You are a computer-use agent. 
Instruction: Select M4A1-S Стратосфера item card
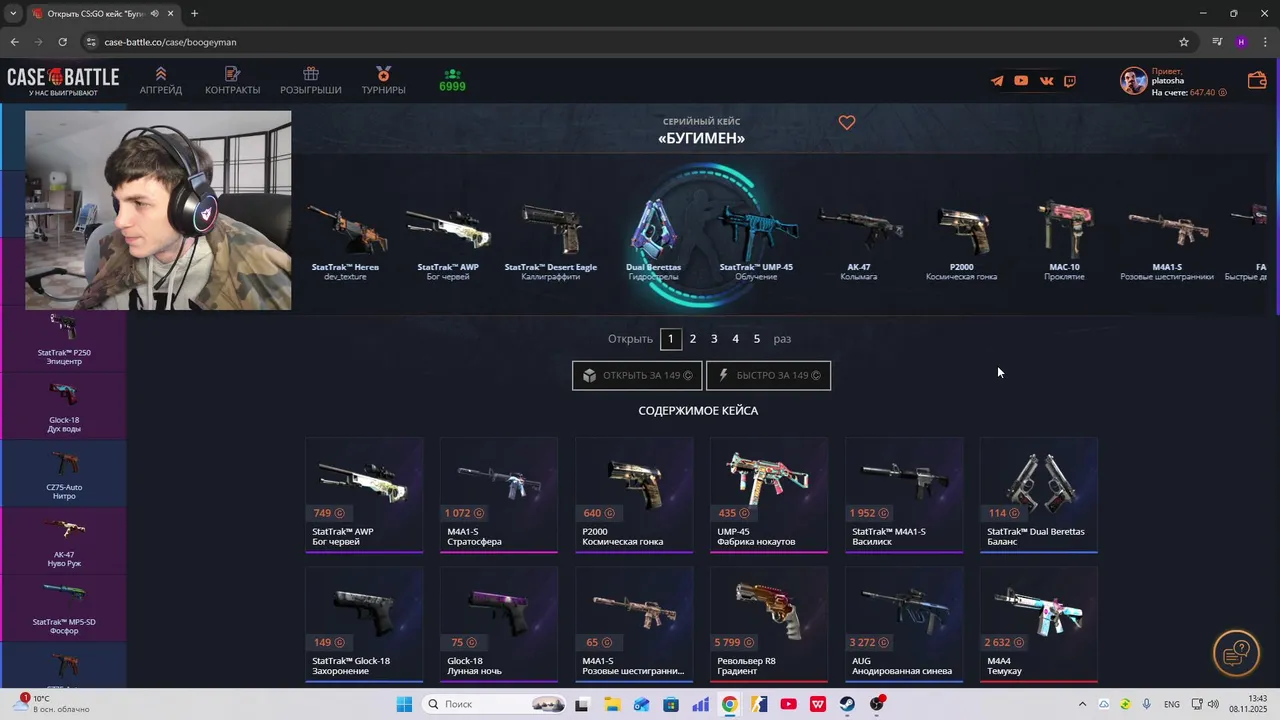[499, 495]
